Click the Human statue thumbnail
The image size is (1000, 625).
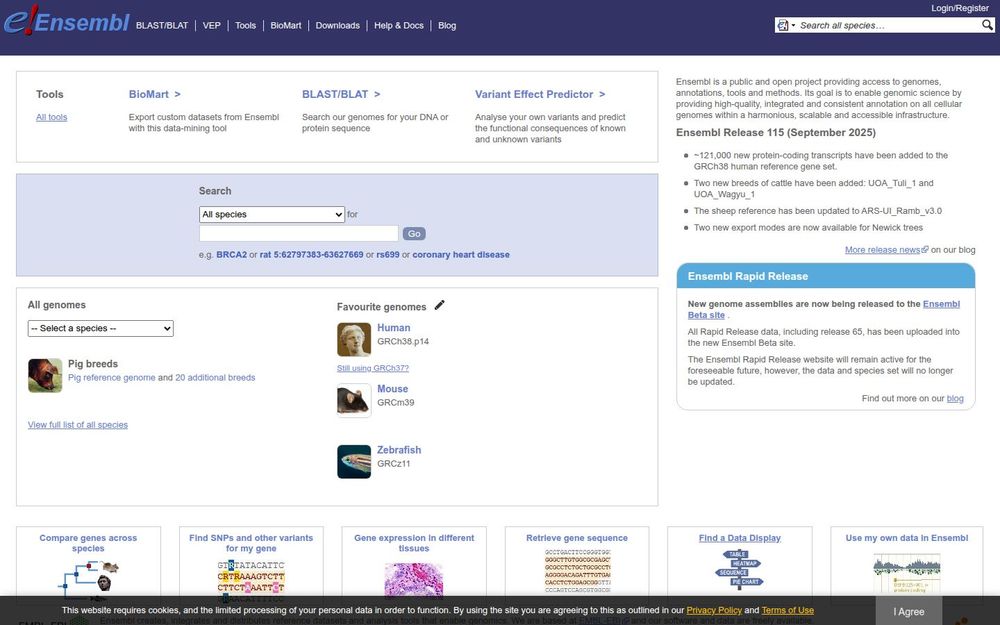354,339
